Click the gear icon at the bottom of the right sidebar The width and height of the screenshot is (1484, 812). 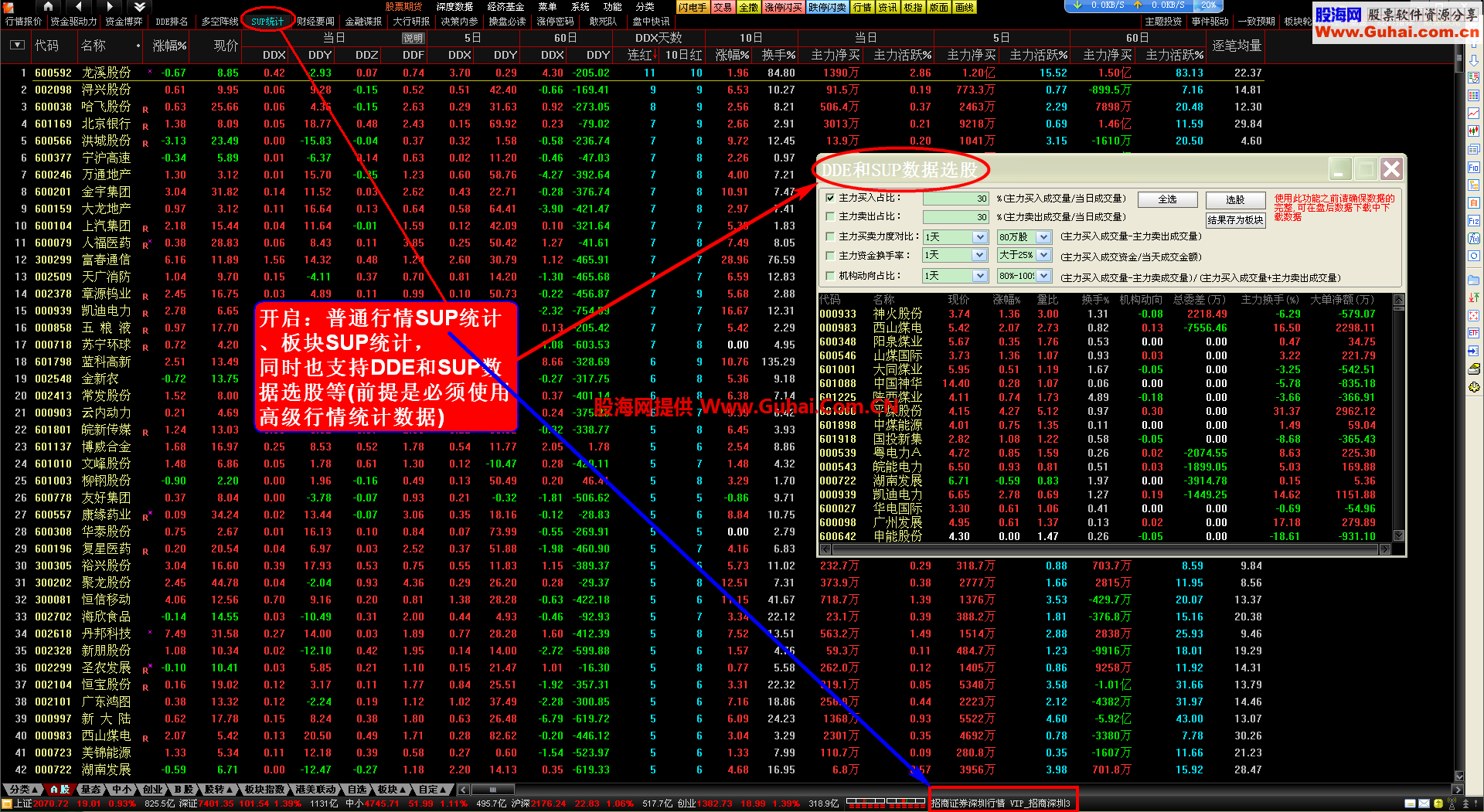(x=1474, y=386)
